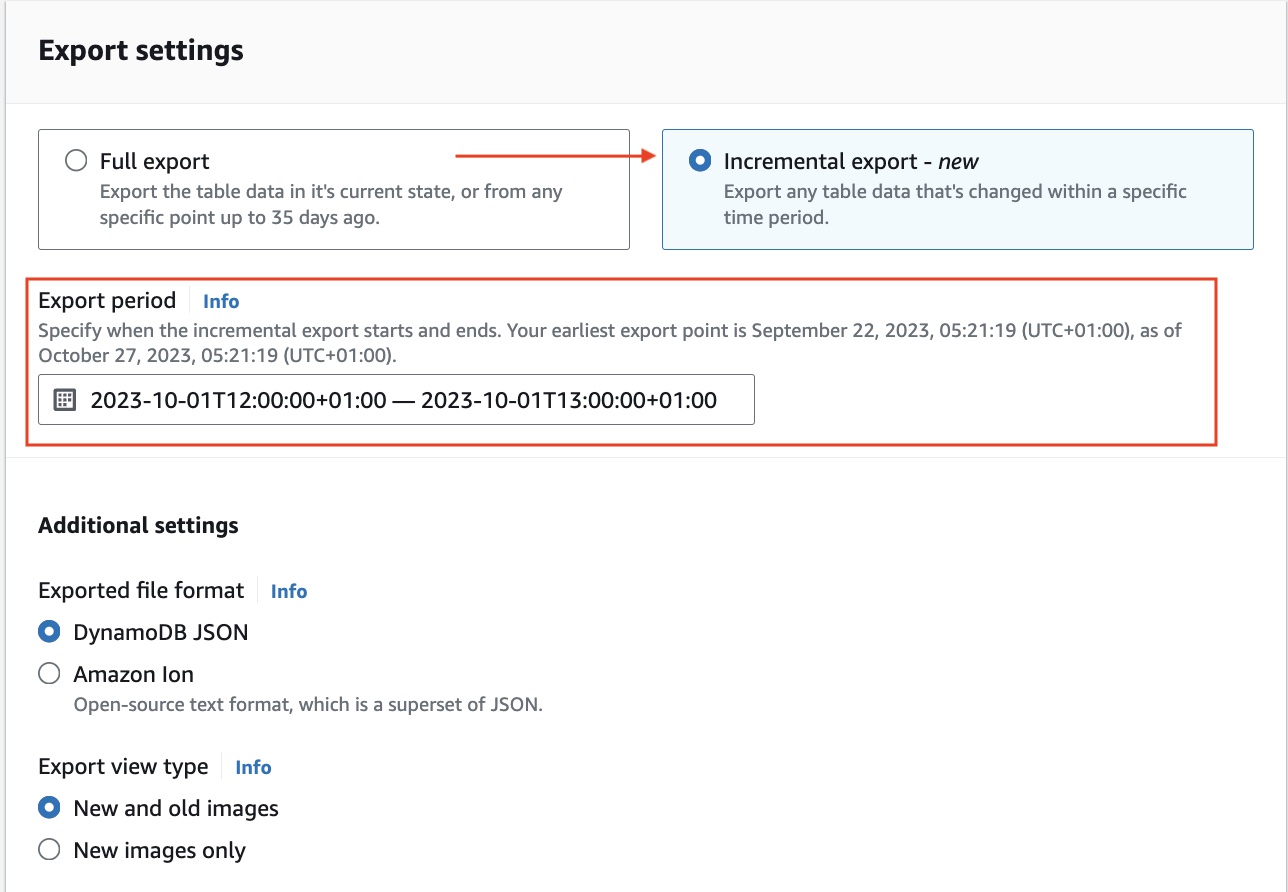Open the calendar date picker icon
The image size is (1288, 892).
tap(62, 399)
